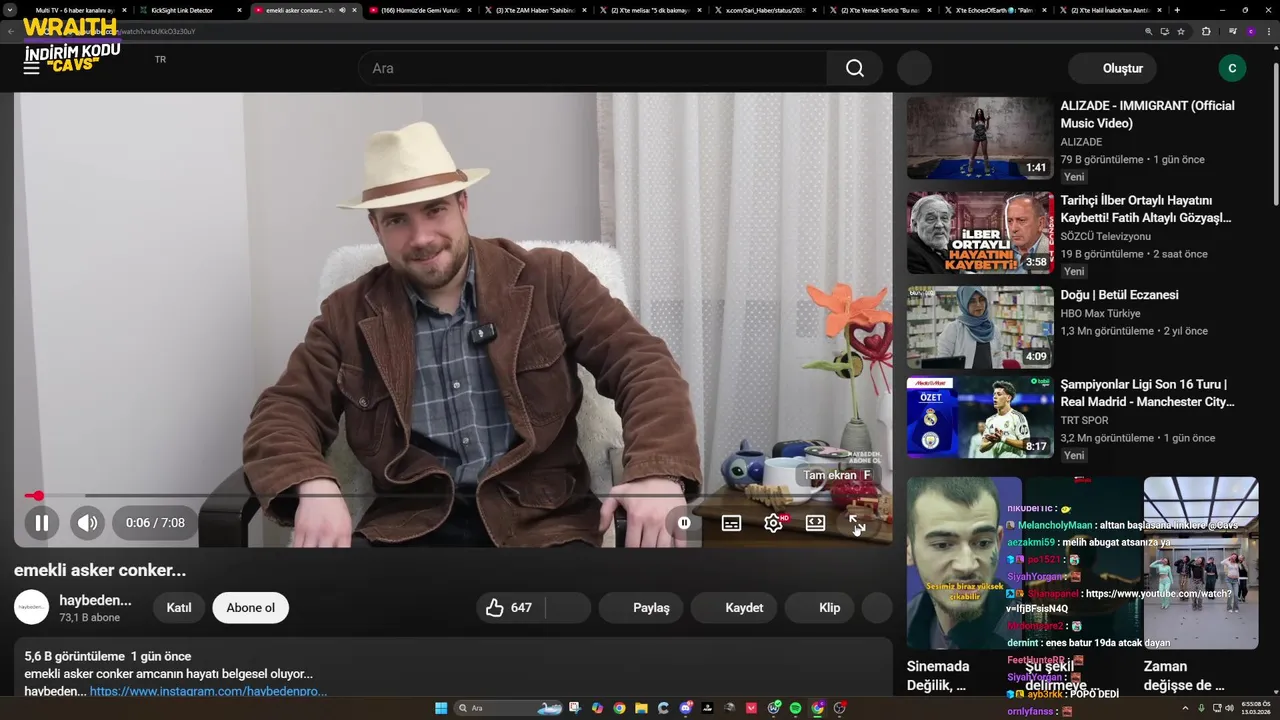Open the green C account avatar
The image size is (1280, 720).
coord(1232,68)
